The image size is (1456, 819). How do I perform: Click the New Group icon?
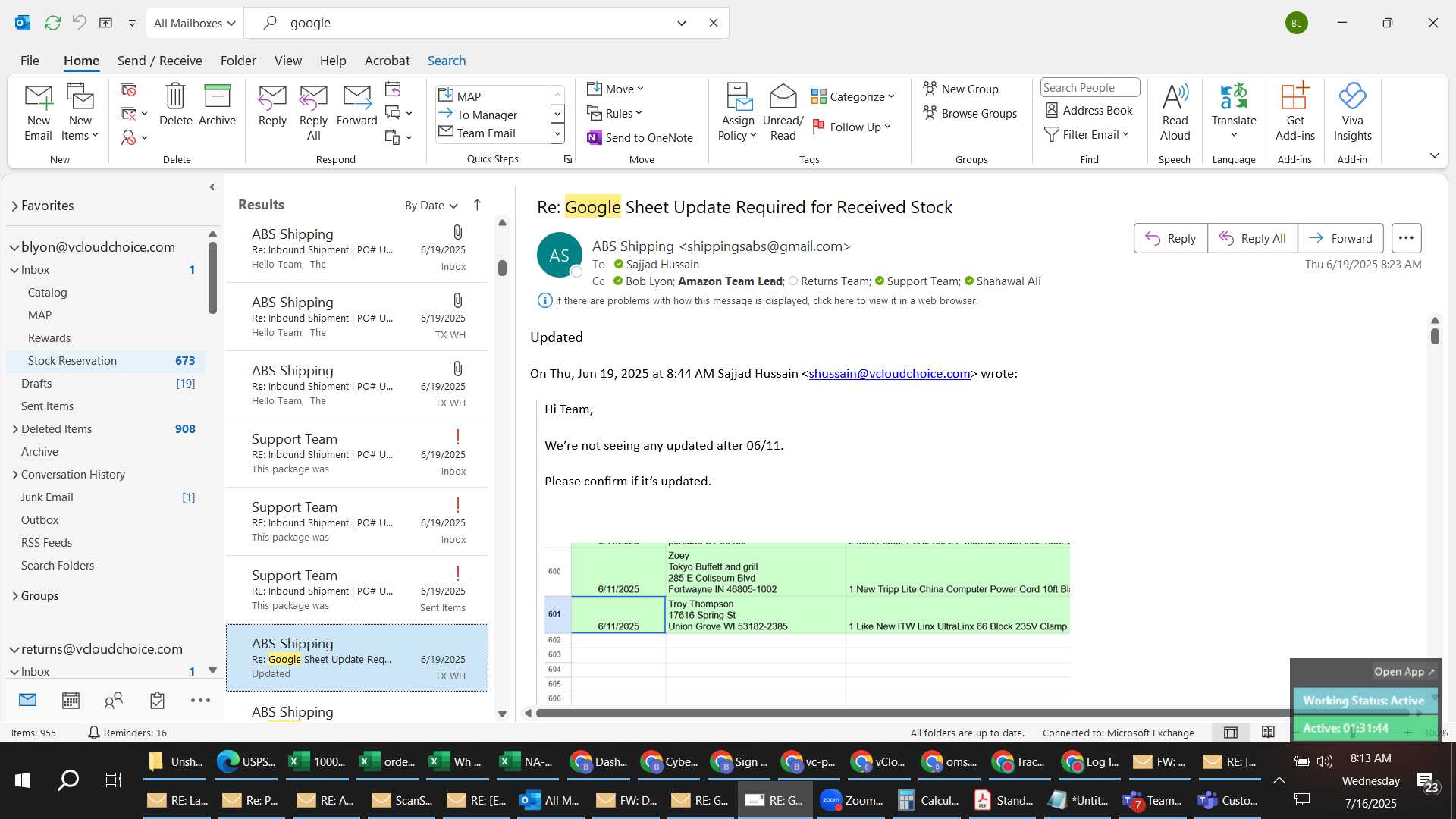point(961,89)
